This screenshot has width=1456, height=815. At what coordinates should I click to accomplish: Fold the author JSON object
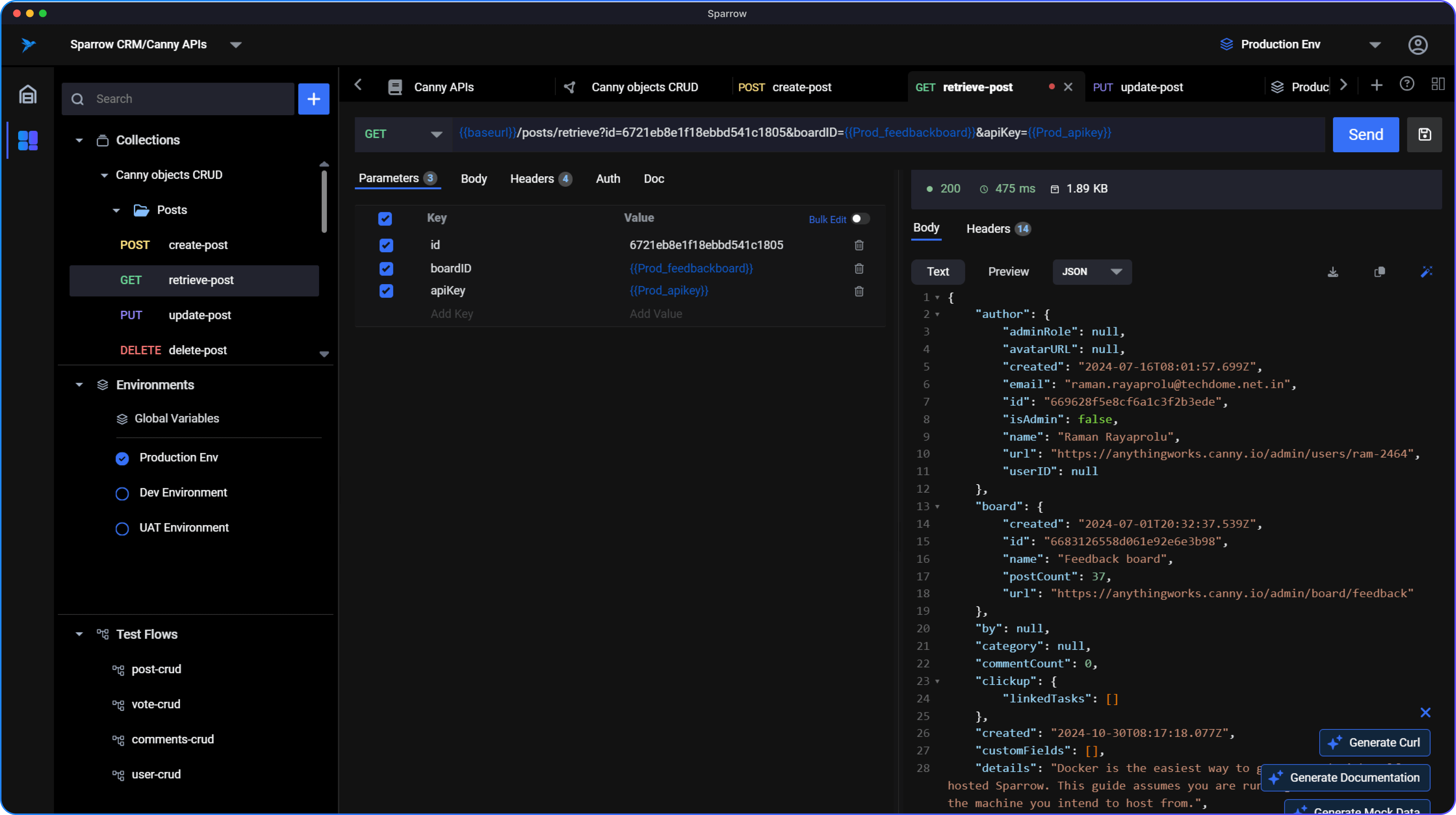click(937, 315)
